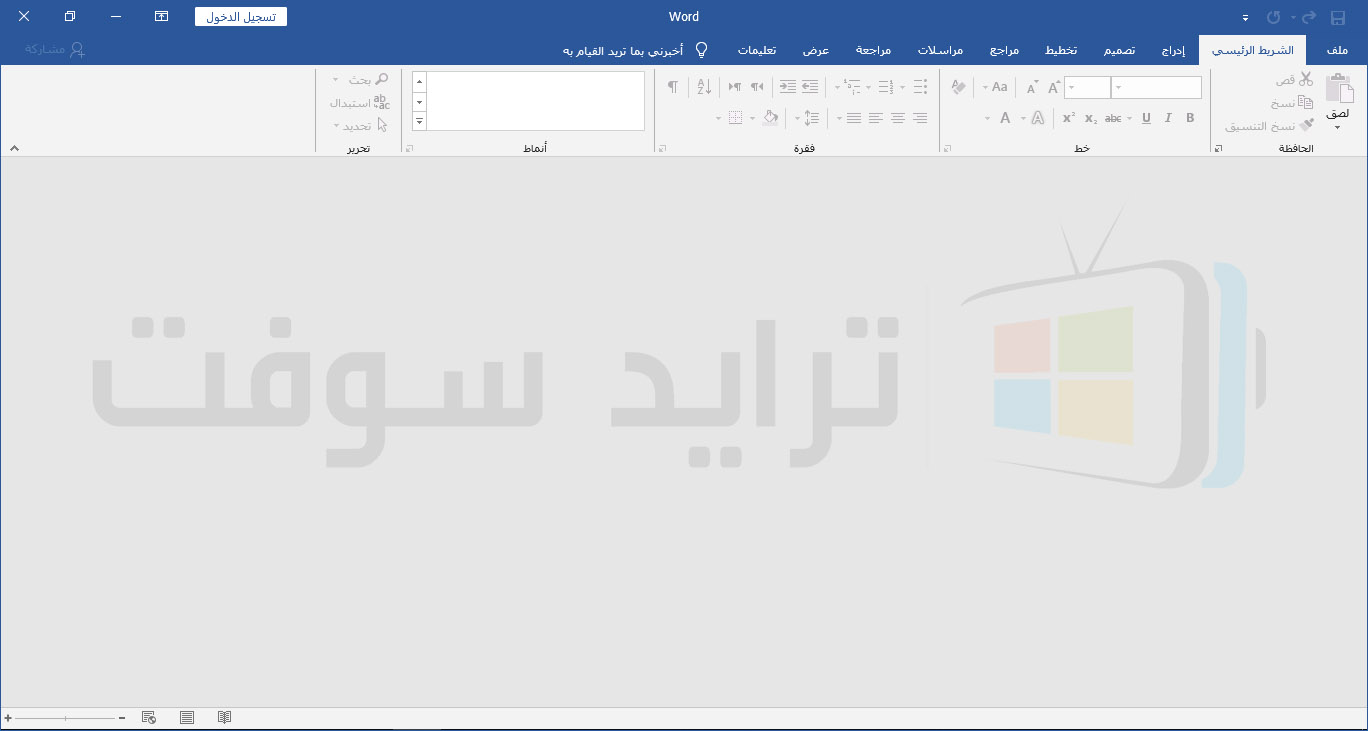
Task: Open Customize Quick Access Toolbar arrow
Action: point(1245,18)
